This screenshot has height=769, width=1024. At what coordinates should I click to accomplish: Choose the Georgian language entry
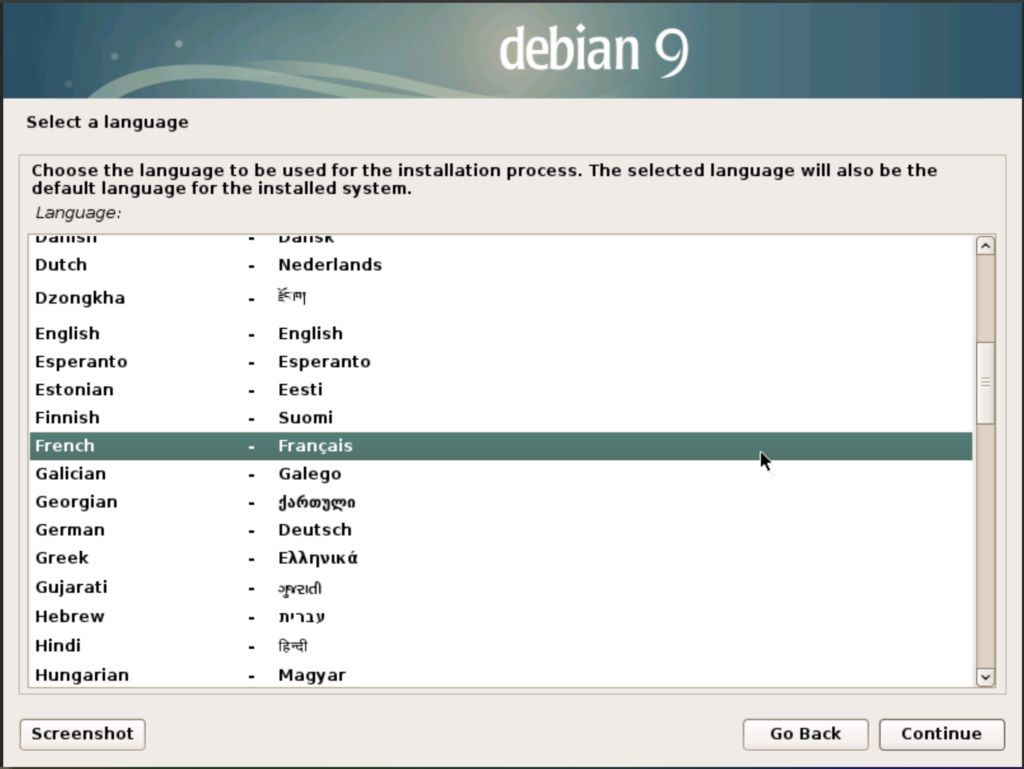(x=76, y=502)
